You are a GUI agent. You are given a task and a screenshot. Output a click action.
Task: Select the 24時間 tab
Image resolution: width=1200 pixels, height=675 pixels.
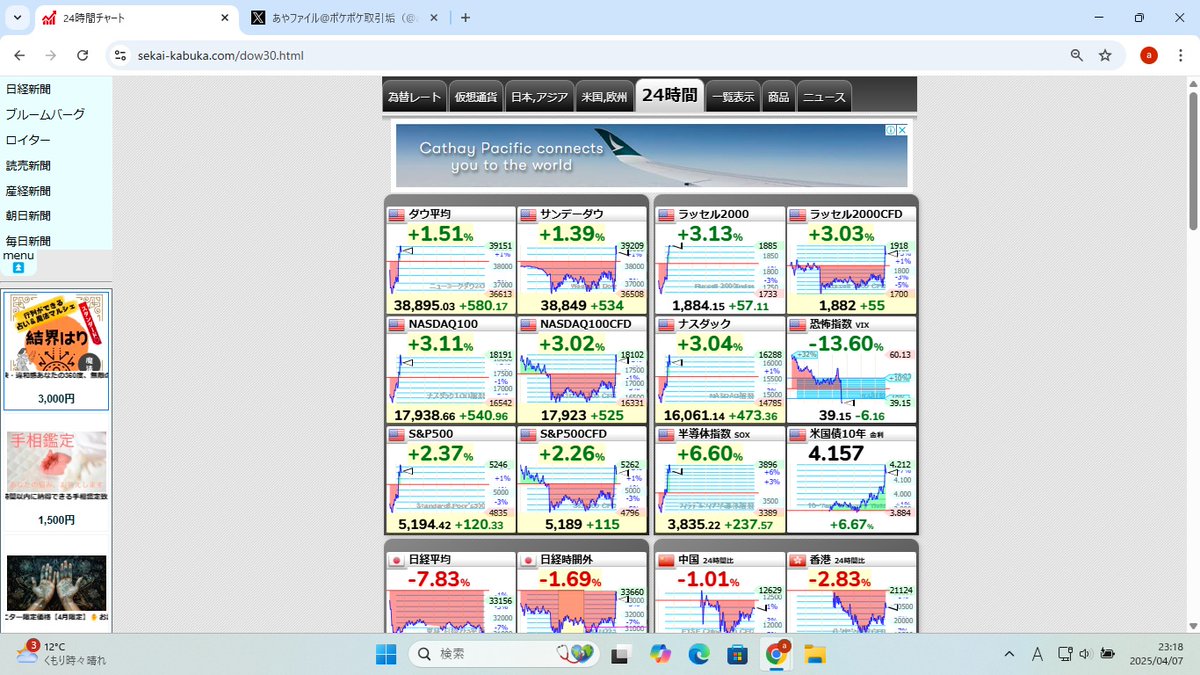(669, 96)
